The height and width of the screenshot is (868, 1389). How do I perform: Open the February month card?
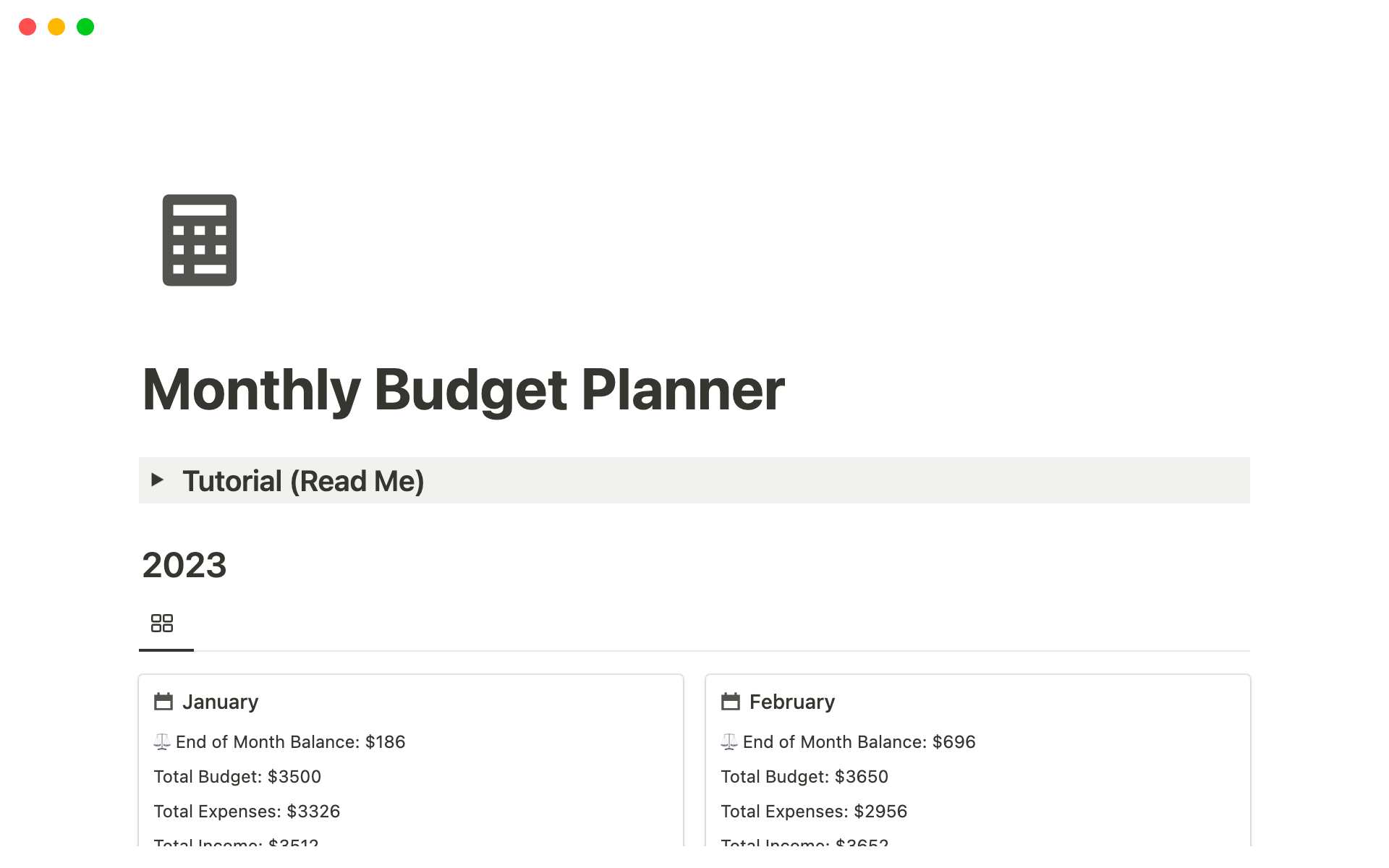792,702
